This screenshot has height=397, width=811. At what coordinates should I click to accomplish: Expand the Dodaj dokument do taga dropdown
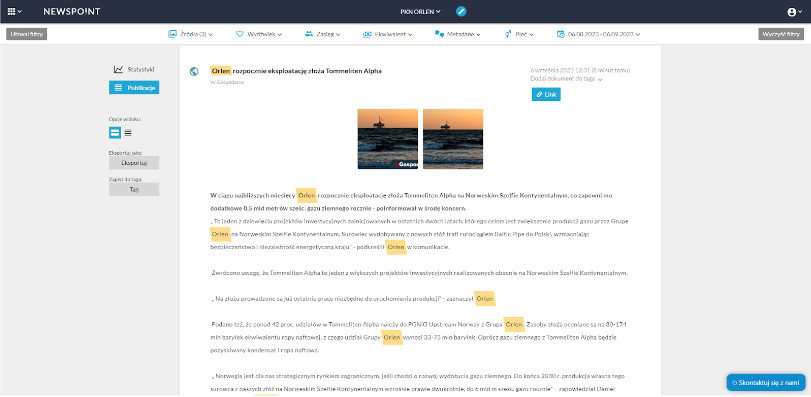tap(566, 79)
